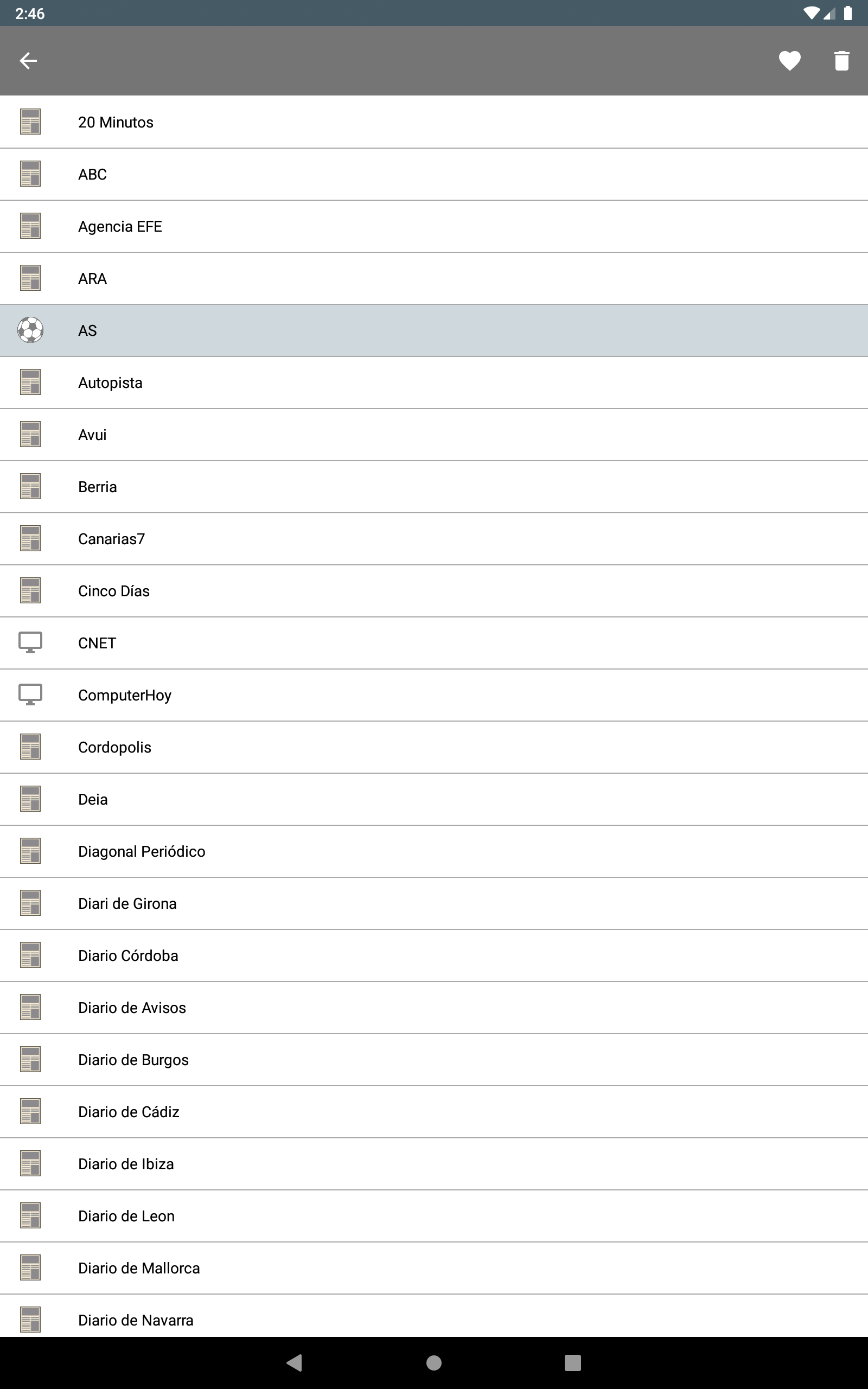Tap the Android recent apps square button
The height and width of the screenshot is (1389, 868).
pyautogui.click(x=572, y=1362)
